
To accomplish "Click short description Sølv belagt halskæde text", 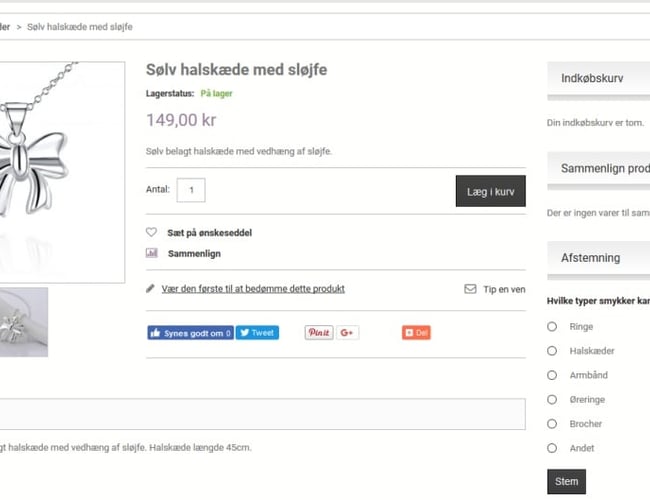I will tap(239, 151).
